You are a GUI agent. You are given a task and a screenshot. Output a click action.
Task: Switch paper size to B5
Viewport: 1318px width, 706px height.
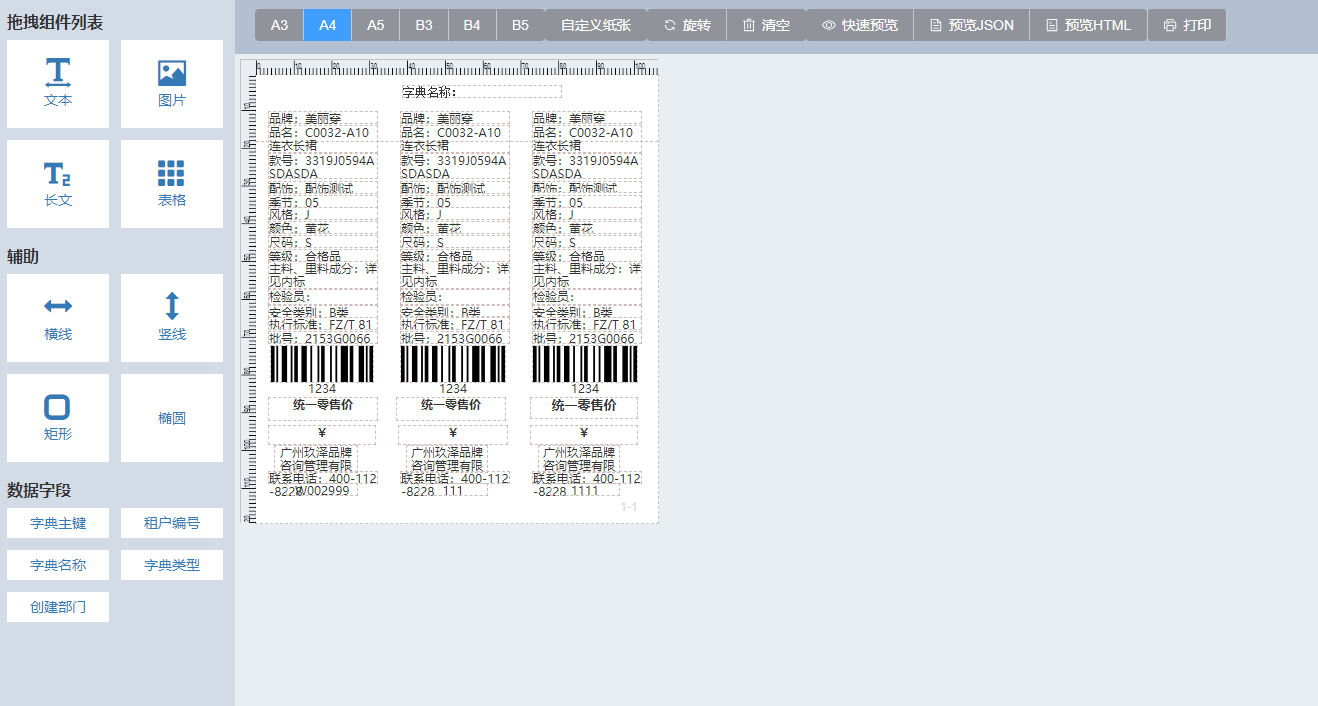click(520, 25)
